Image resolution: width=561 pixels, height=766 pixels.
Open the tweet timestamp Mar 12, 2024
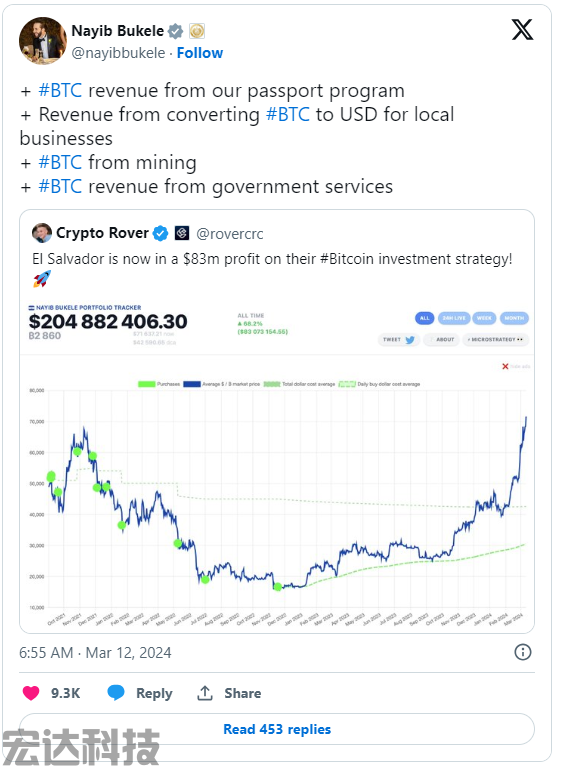point(129,653)
